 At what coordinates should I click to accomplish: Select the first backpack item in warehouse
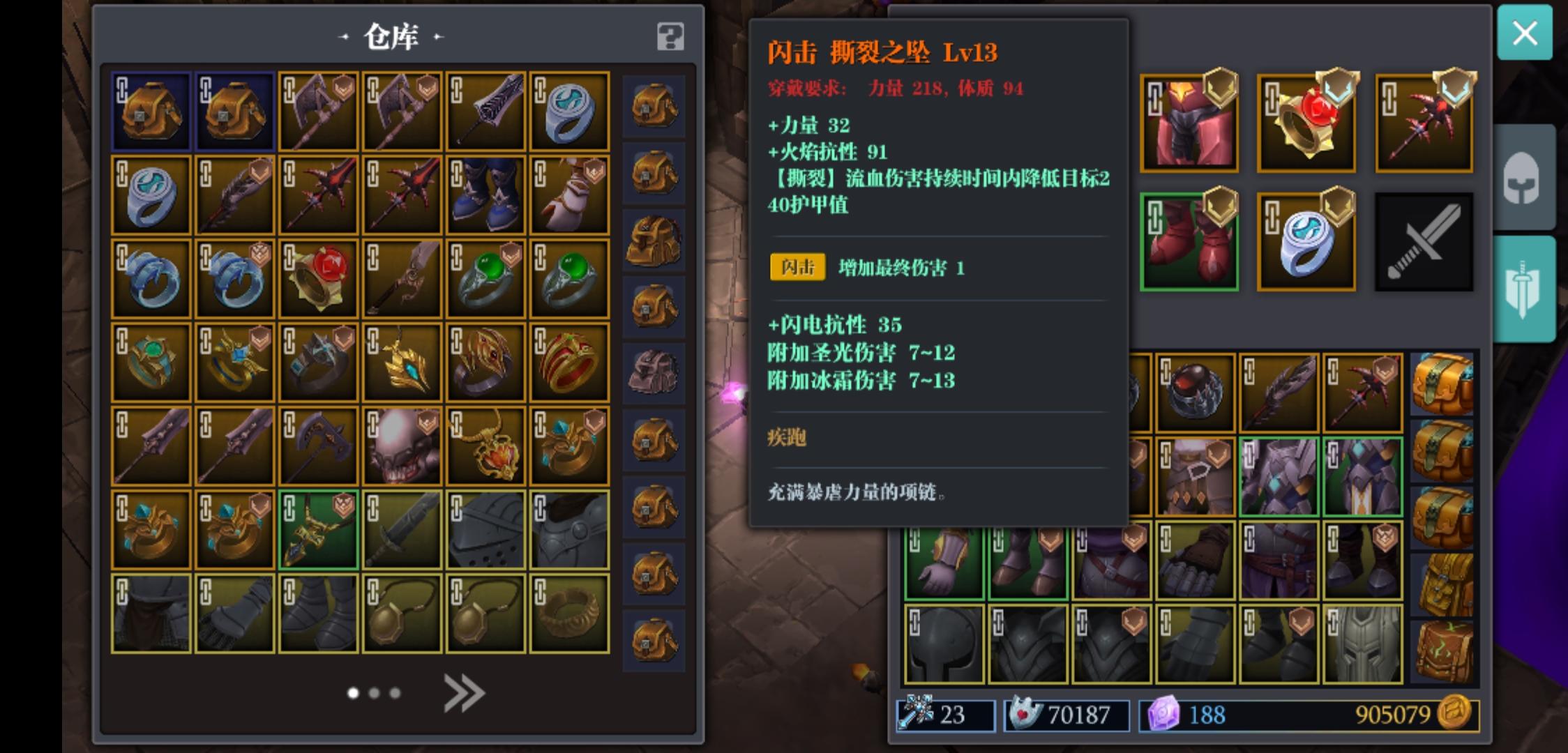coord(151,112)
